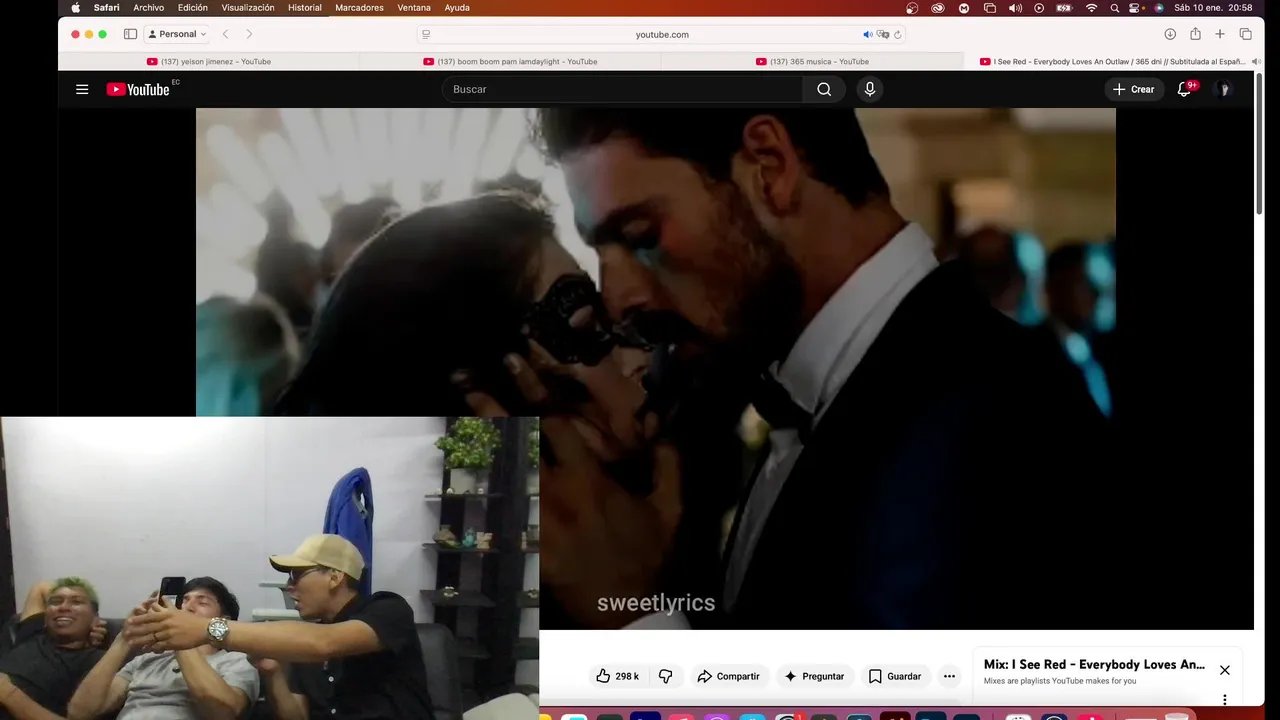The image size is (1280, 720).
Task: Dislike the video with thumbs down
Action: (666, 676)
